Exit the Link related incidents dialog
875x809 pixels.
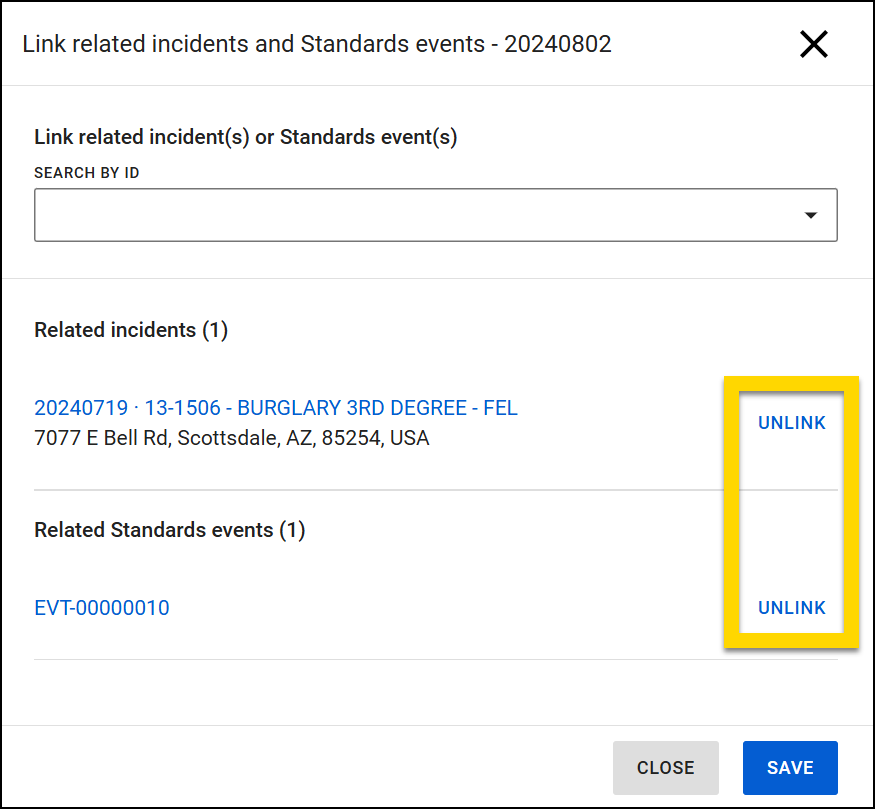coord(813,44)
